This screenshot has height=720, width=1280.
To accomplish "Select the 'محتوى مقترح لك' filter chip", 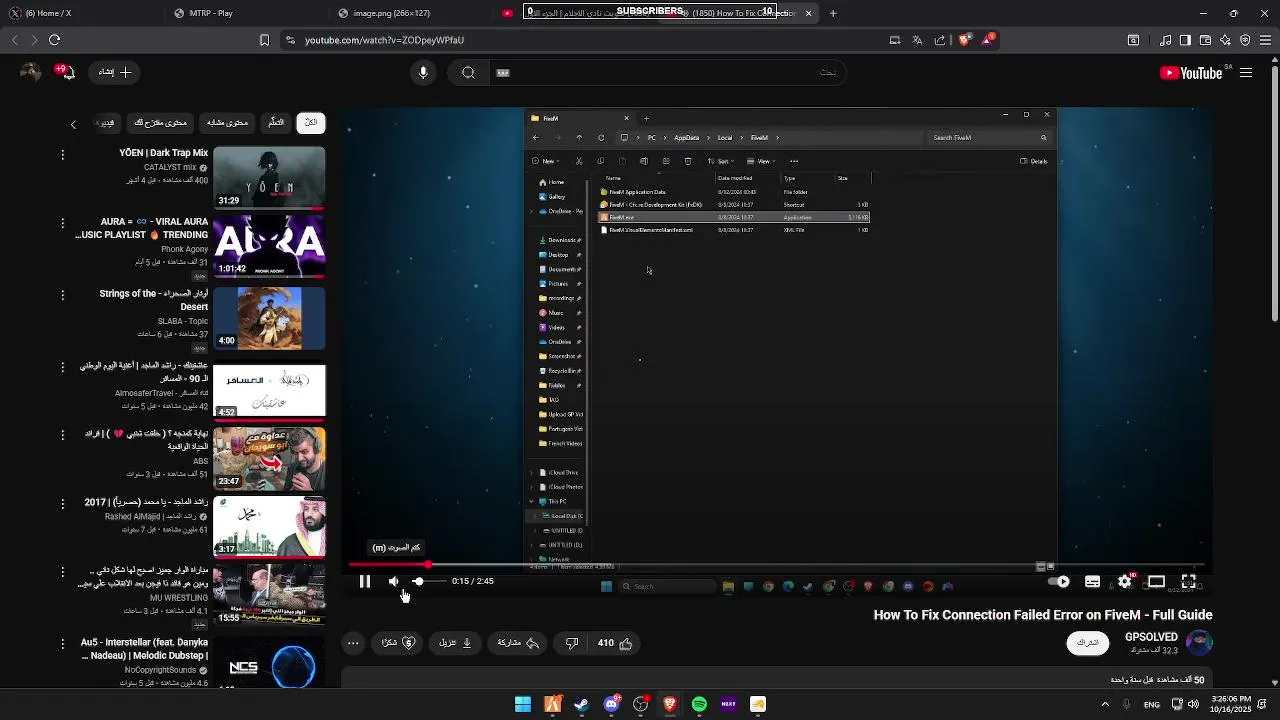I will [161, 123].
